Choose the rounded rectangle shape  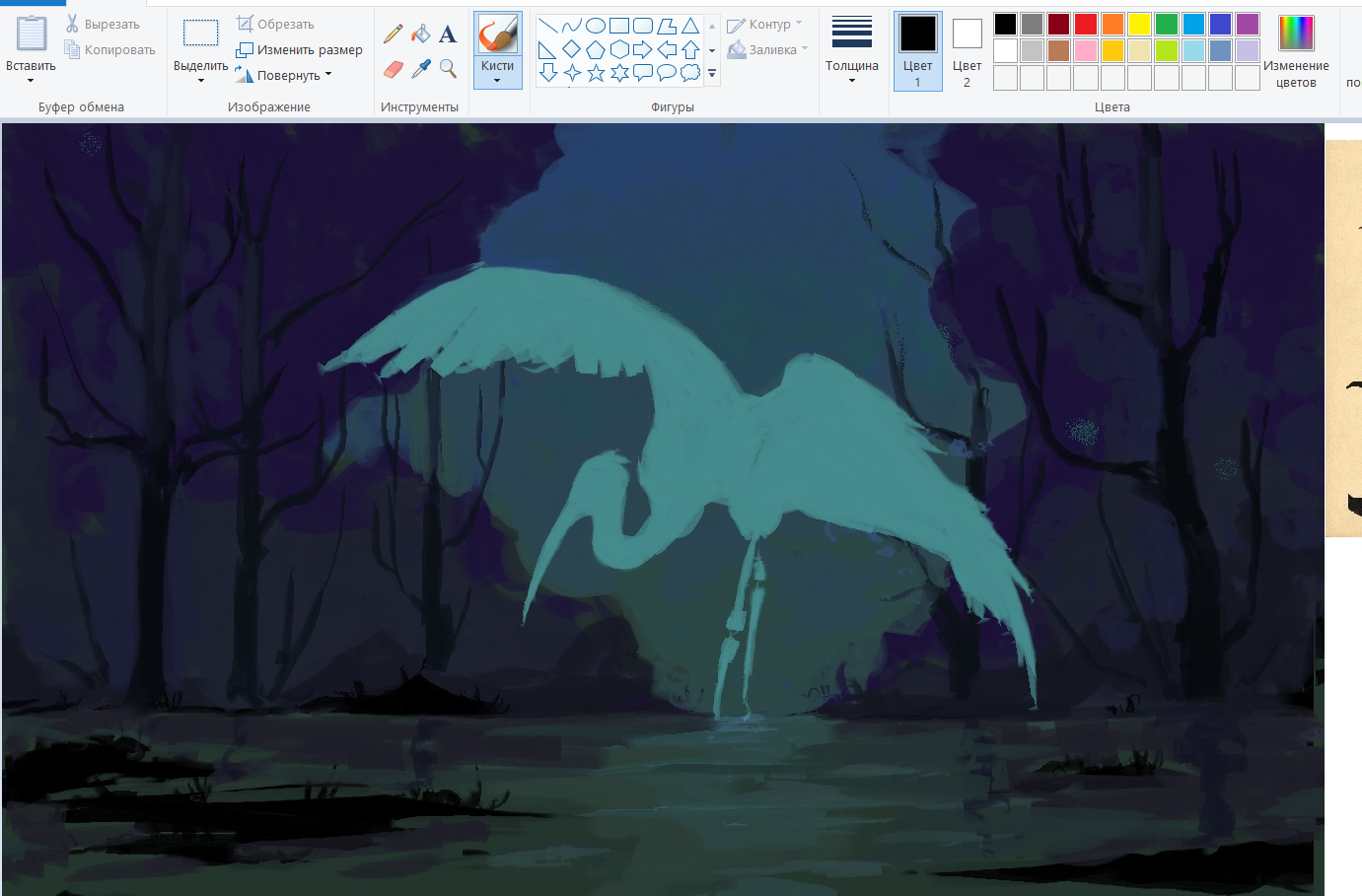(x=643, y=26)
